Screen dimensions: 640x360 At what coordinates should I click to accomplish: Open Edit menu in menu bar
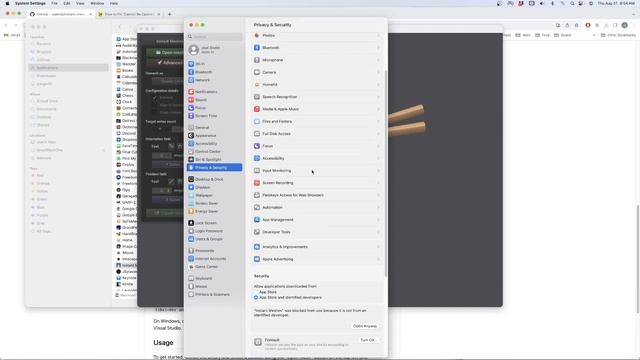point(67,3)
